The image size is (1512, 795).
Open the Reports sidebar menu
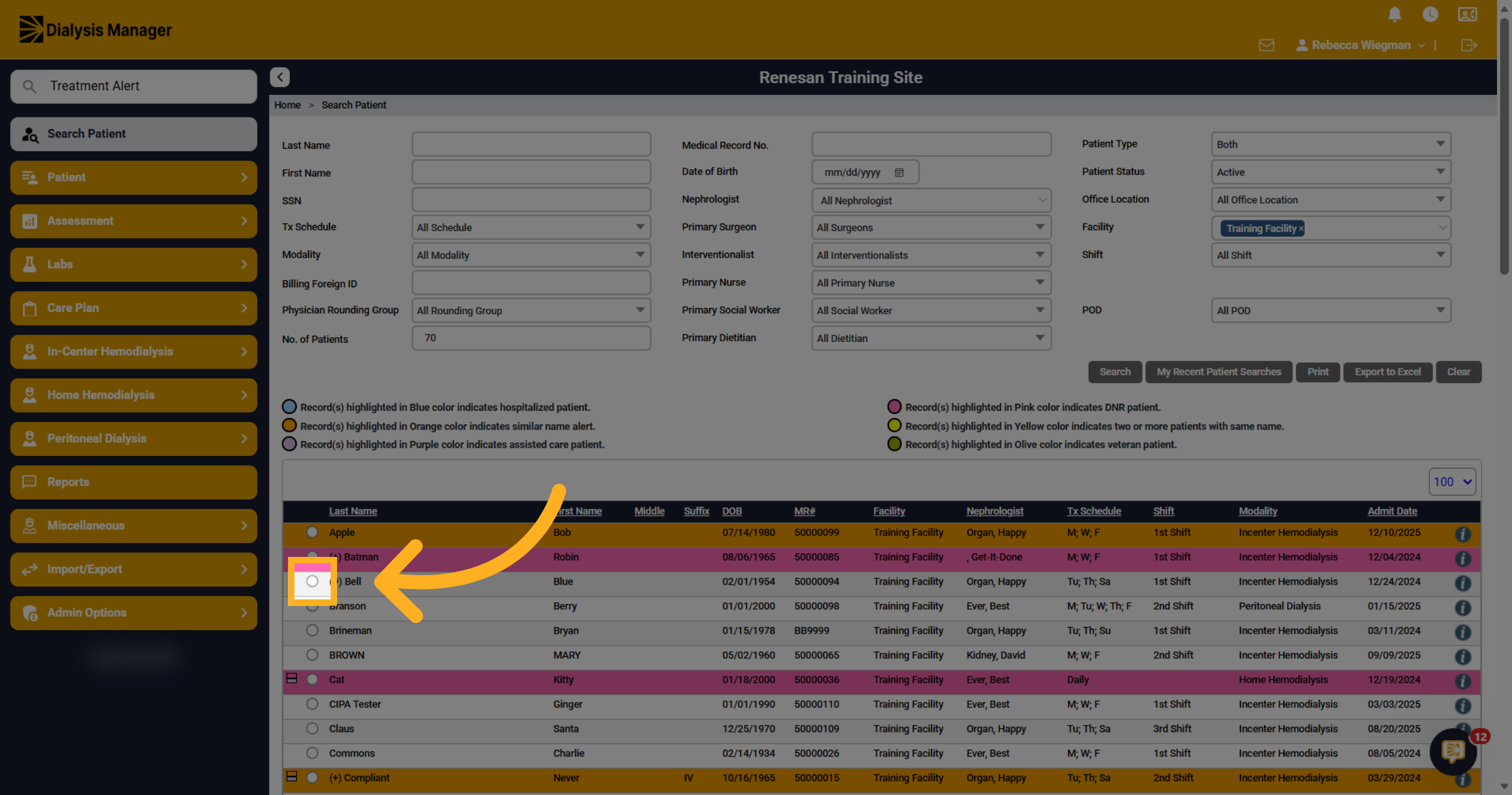[x=134, y=483]
